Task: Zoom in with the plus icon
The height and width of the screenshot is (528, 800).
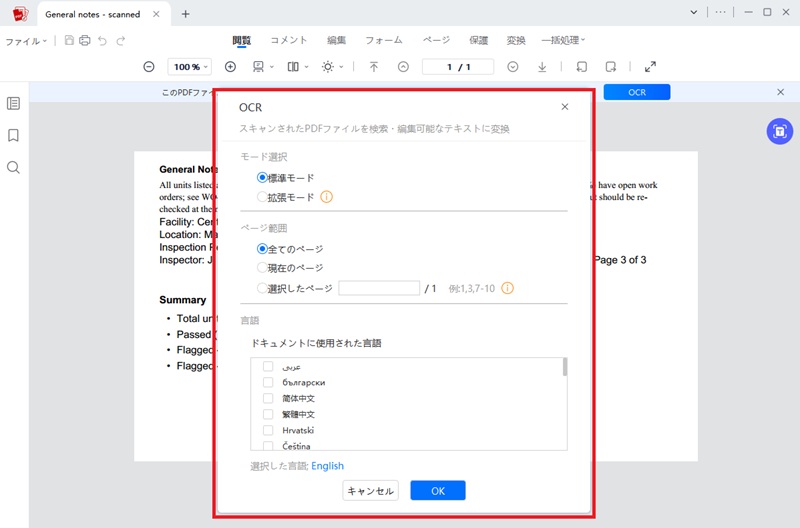Action: (230, 67)
